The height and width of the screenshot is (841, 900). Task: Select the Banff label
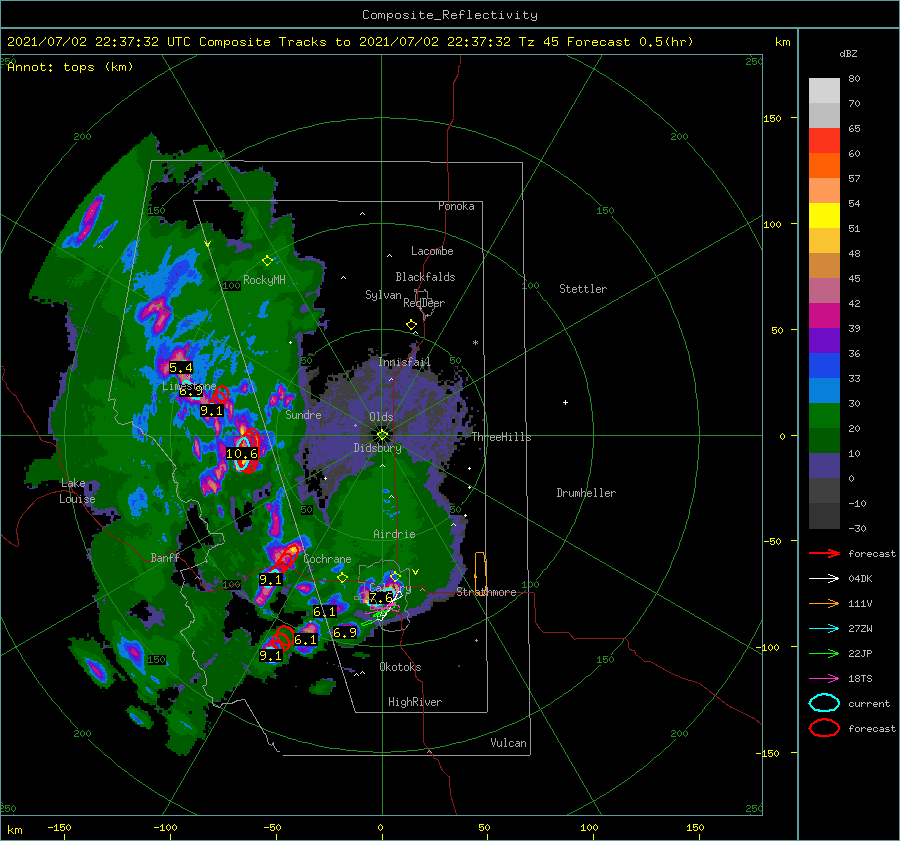pos(165,557)
